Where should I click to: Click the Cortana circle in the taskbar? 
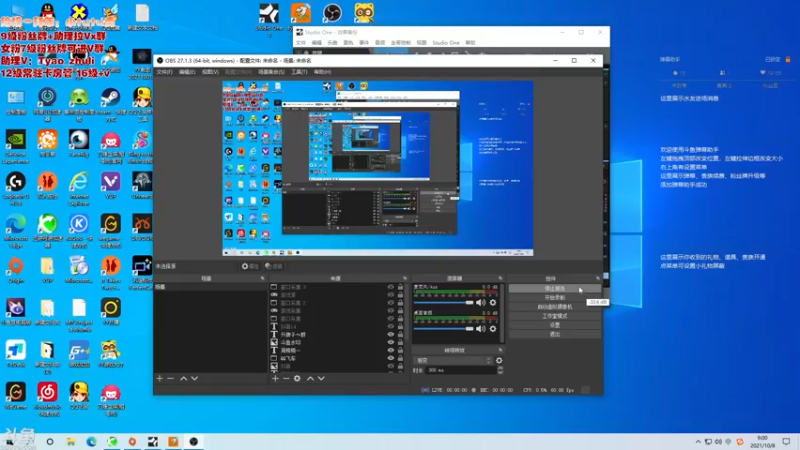(x=49, y=442)
